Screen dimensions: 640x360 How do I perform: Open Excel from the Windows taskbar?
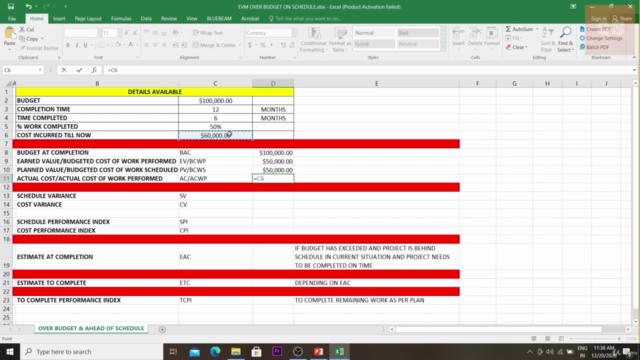pyautogui.click(x=339, y=351)
